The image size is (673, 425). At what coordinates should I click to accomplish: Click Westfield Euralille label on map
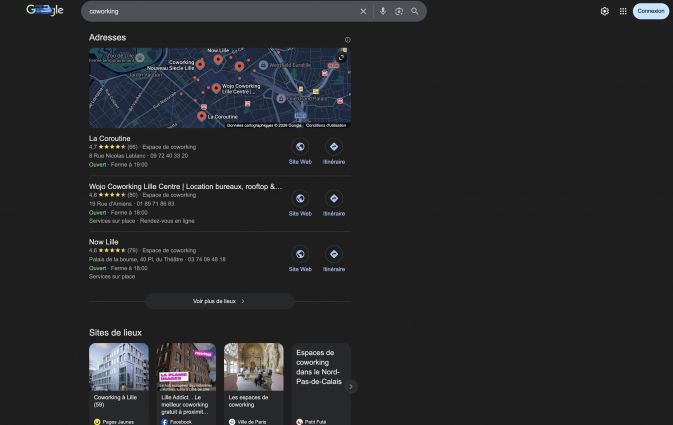(290, 65)
